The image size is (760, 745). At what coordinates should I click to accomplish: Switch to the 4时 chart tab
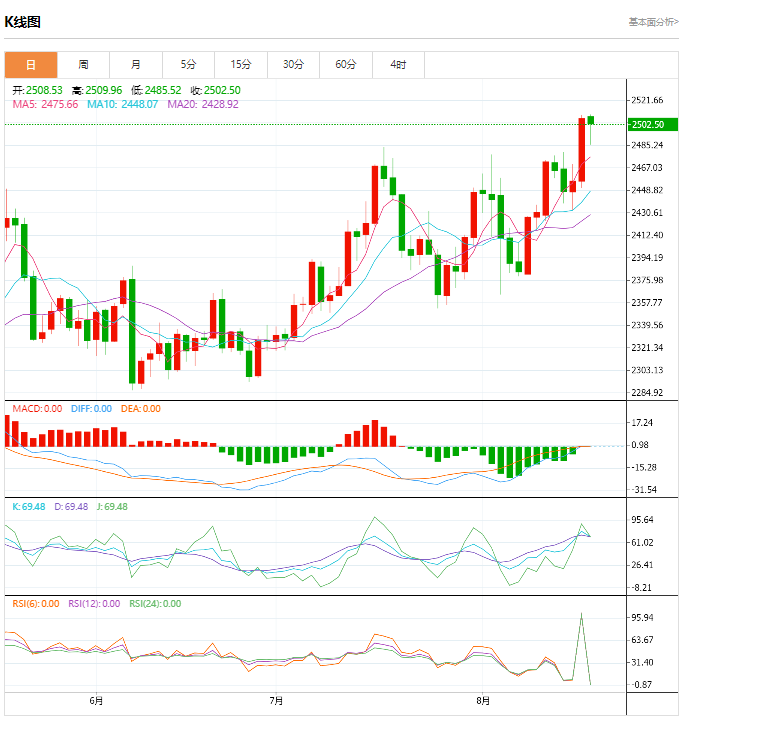398,65
